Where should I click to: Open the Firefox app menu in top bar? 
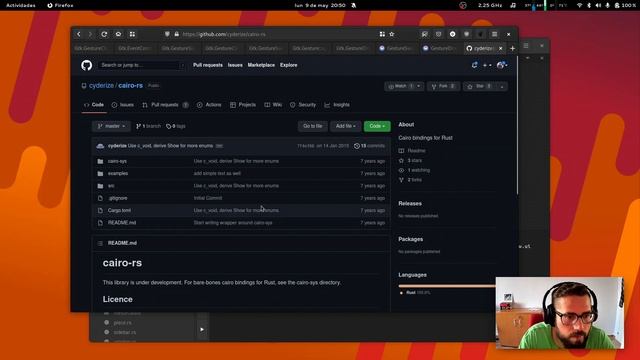pyautogui.click(x=60, y=5)
